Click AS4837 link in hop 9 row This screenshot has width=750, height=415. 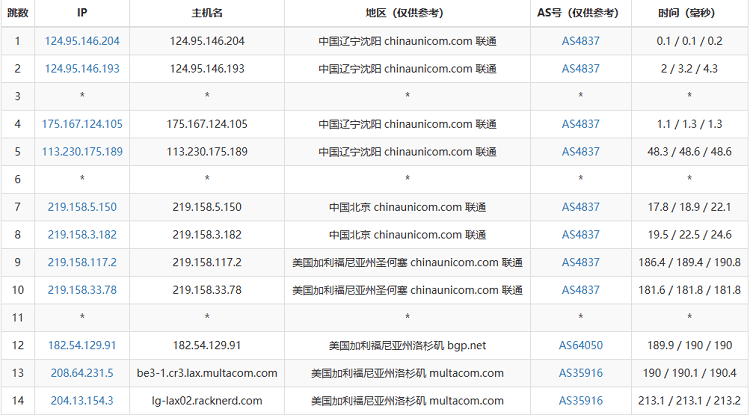(x=581, y=262)
